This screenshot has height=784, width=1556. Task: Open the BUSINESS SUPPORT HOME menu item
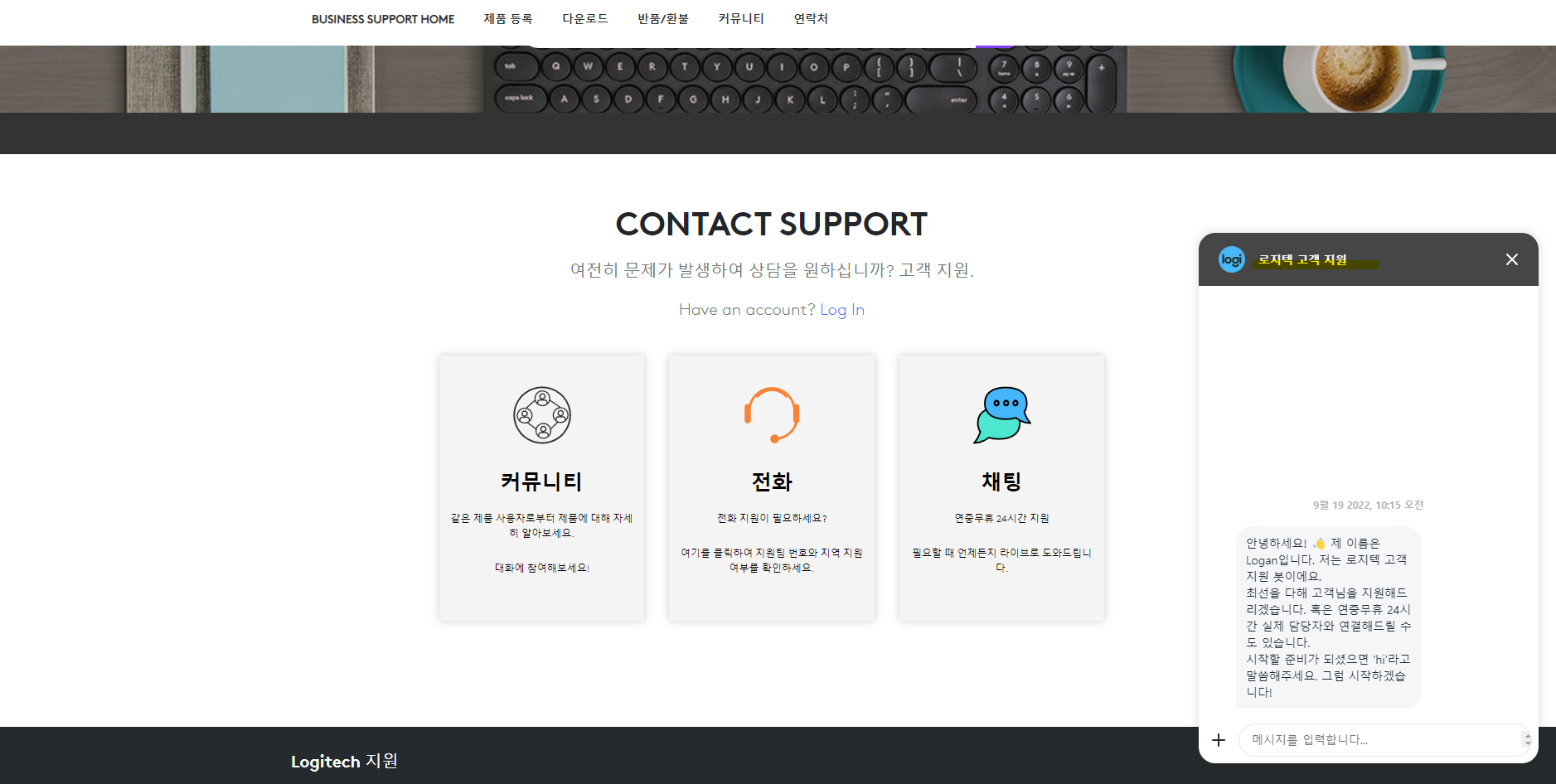tap(383, 19)
